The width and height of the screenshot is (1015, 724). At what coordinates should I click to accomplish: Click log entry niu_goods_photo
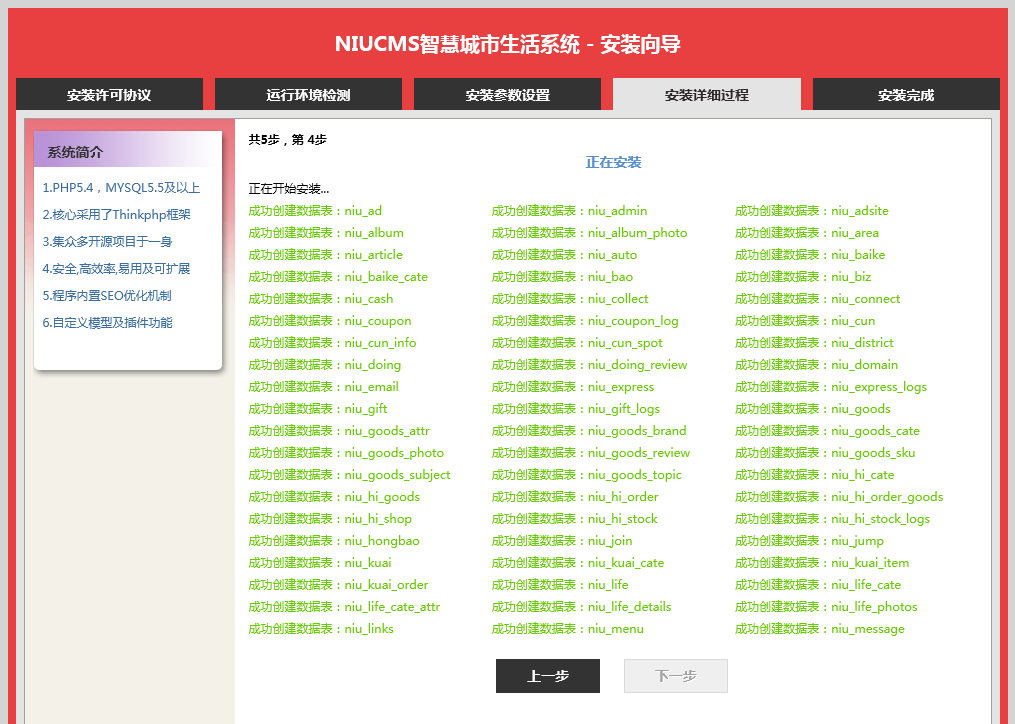(x=346, y=453)
